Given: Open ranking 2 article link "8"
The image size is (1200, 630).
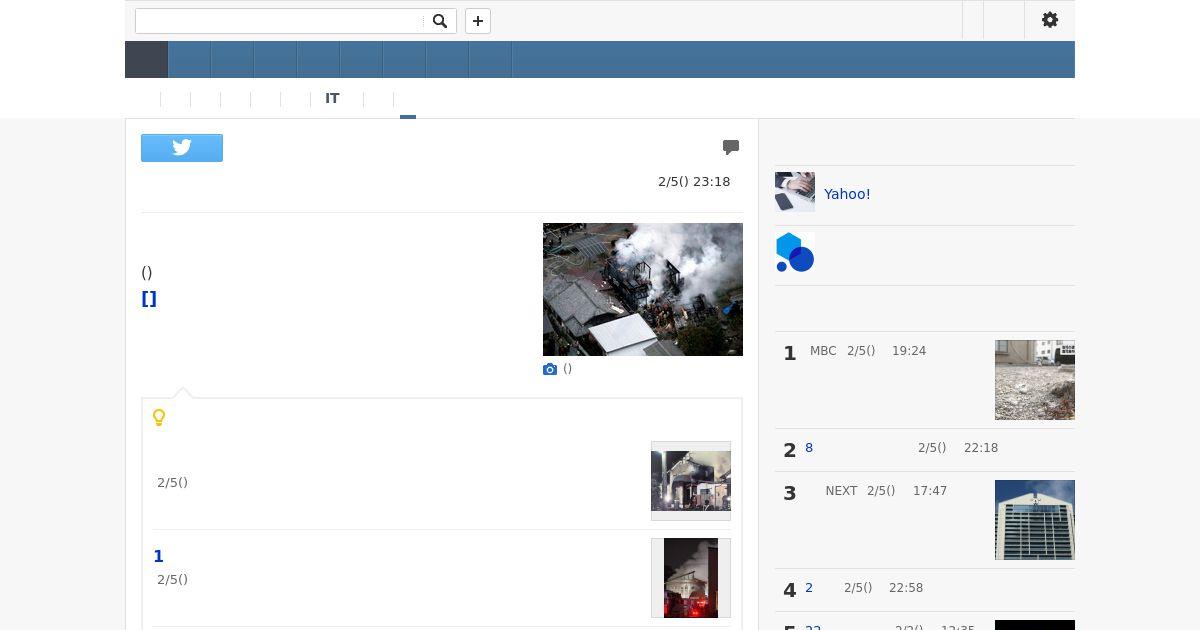Looking at the screenshot, I should pos(809,448).
